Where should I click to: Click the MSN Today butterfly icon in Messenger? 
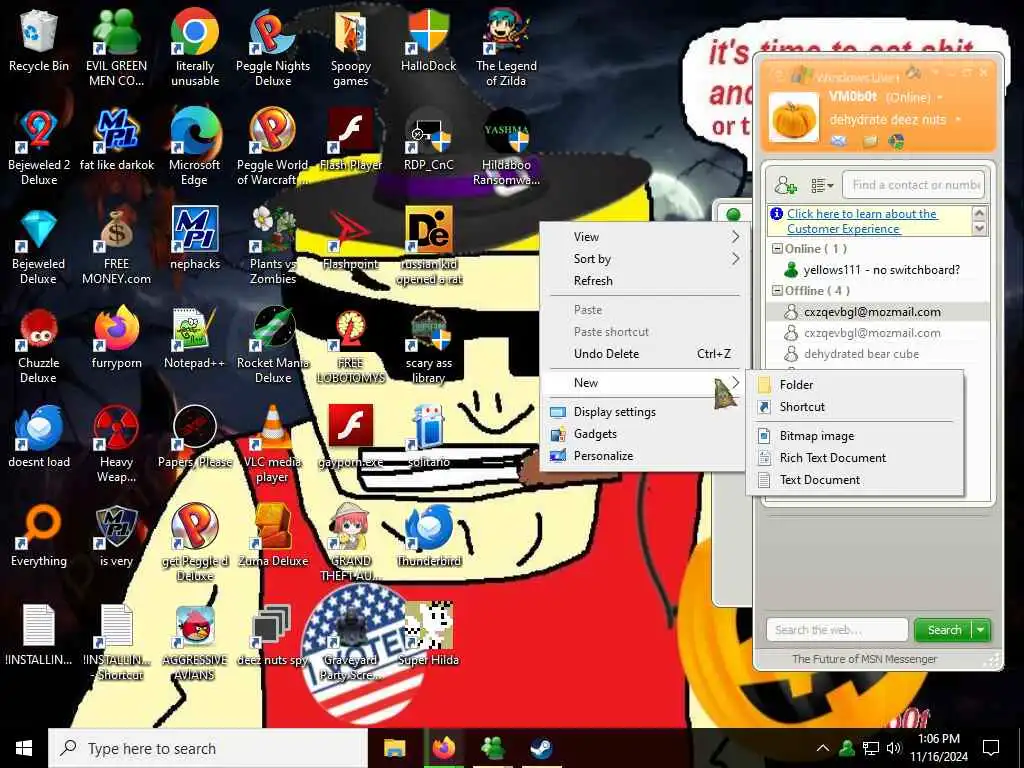896,140
